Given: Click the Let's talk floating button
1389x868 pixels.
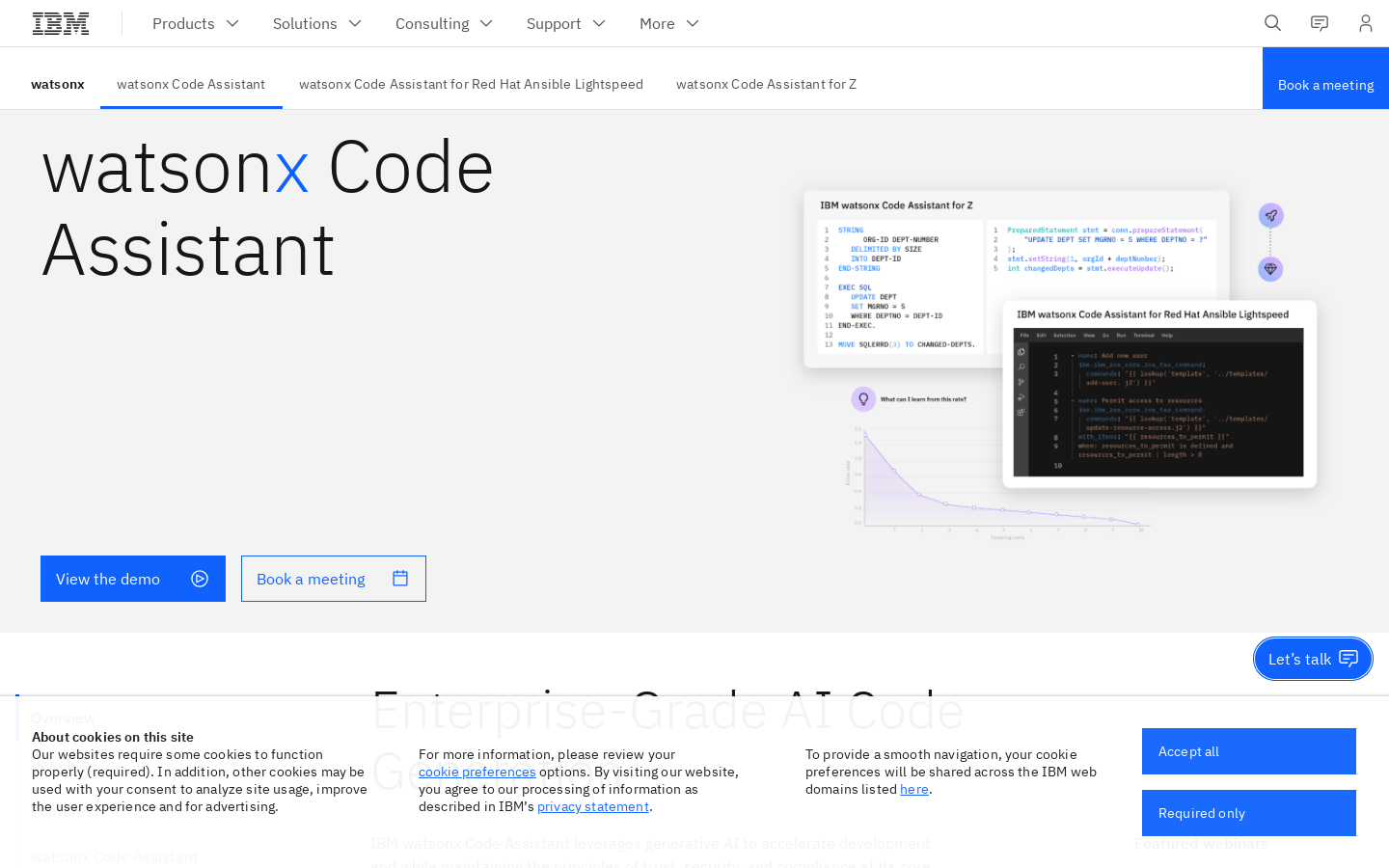Looking at the screenshot, I should tap(1313, 658).
